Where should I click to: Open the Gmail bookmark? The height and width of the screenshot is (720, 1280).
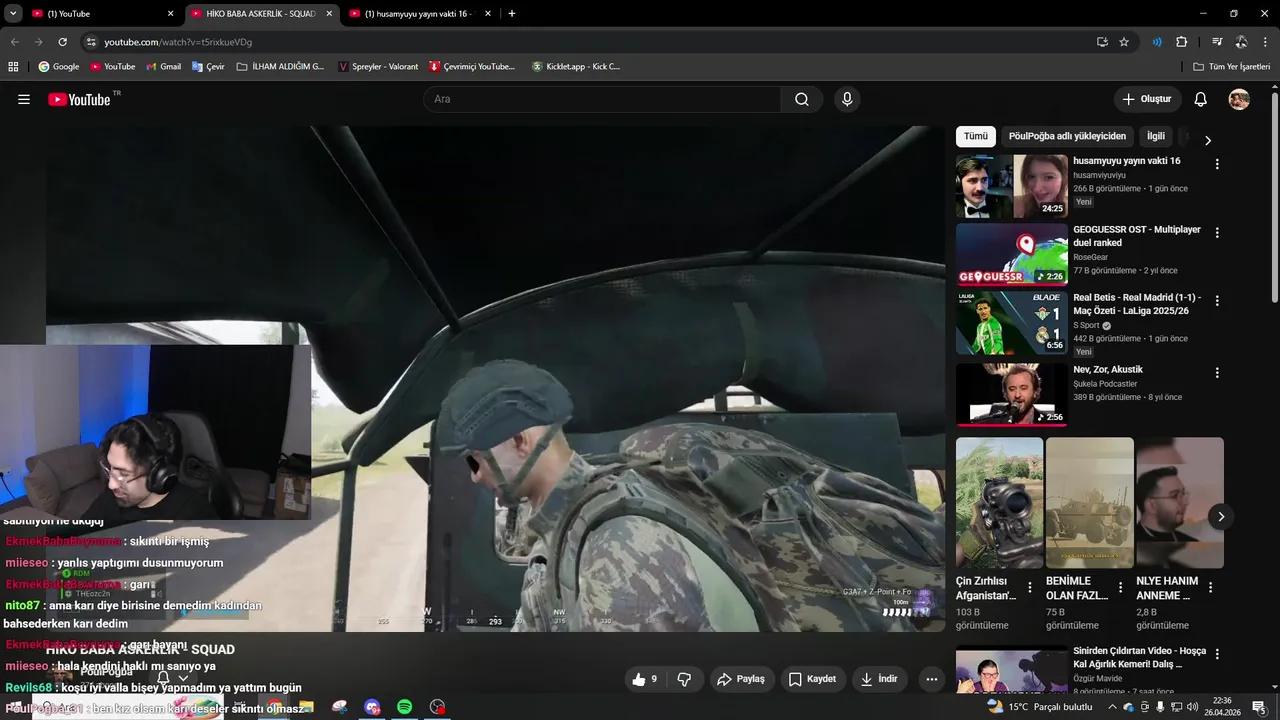[x=163, y=67]
